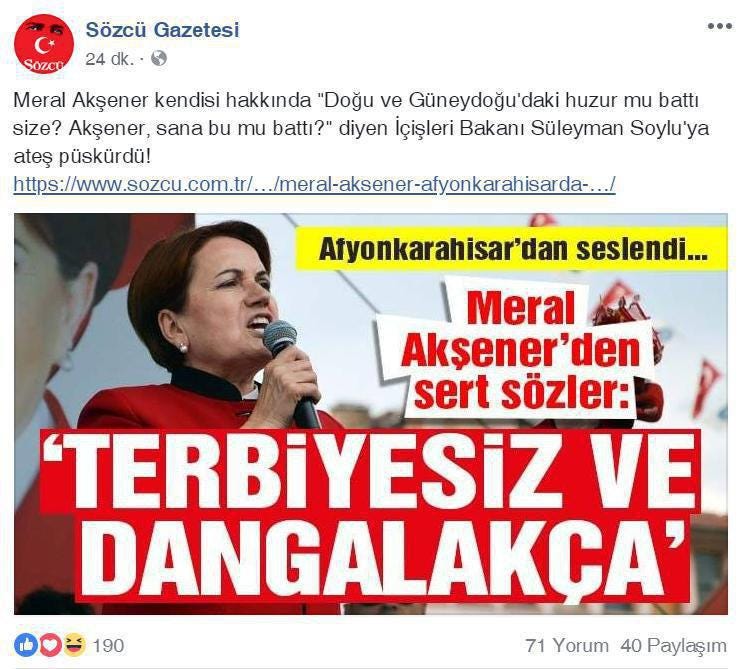The width and height of the screenshot is (741, 669).
Task: Open the Sözcü red logo profile picture
Action: [44, 44]
